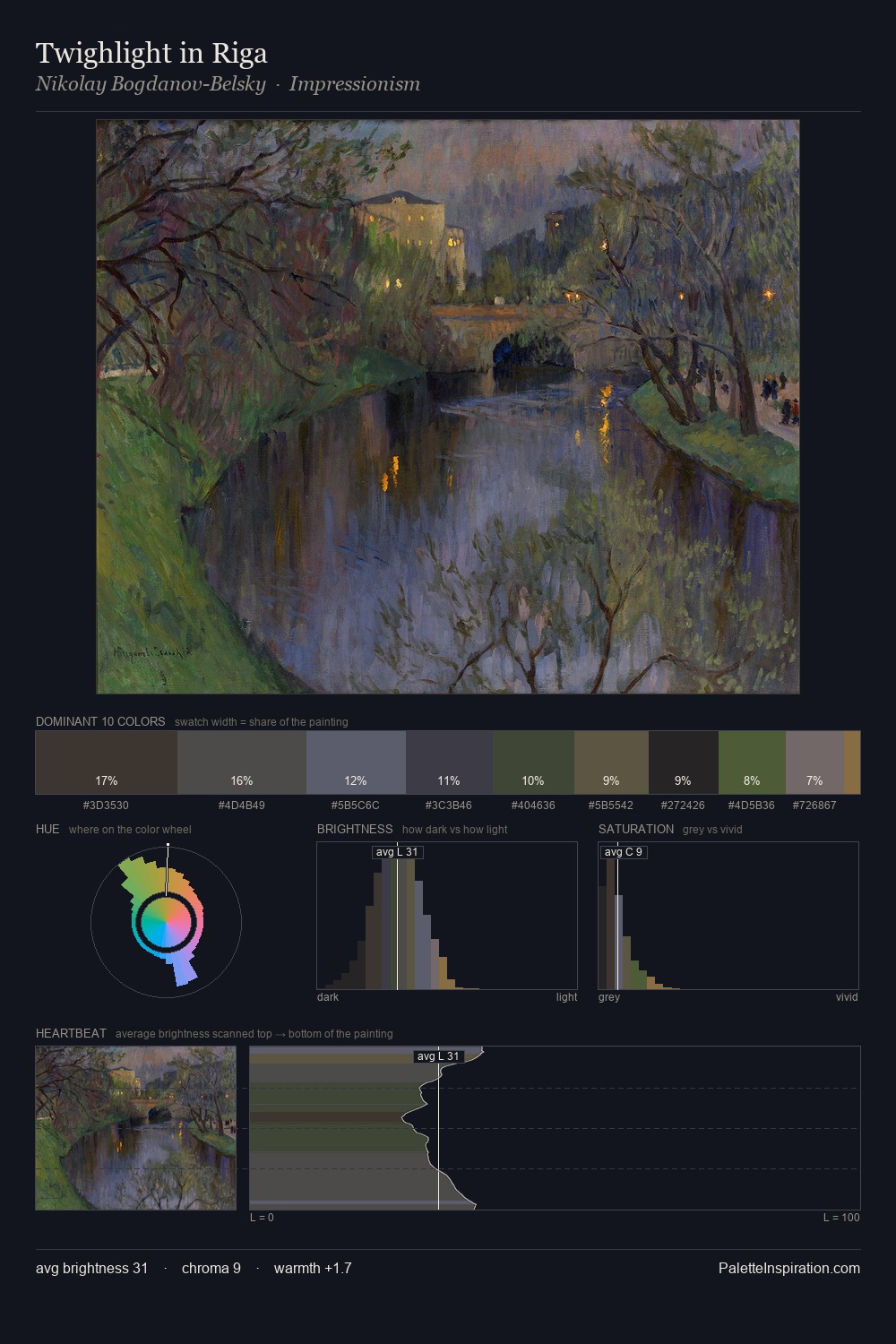
Task: Click the brightness histogram bars
Action: [x=447, y=916]
